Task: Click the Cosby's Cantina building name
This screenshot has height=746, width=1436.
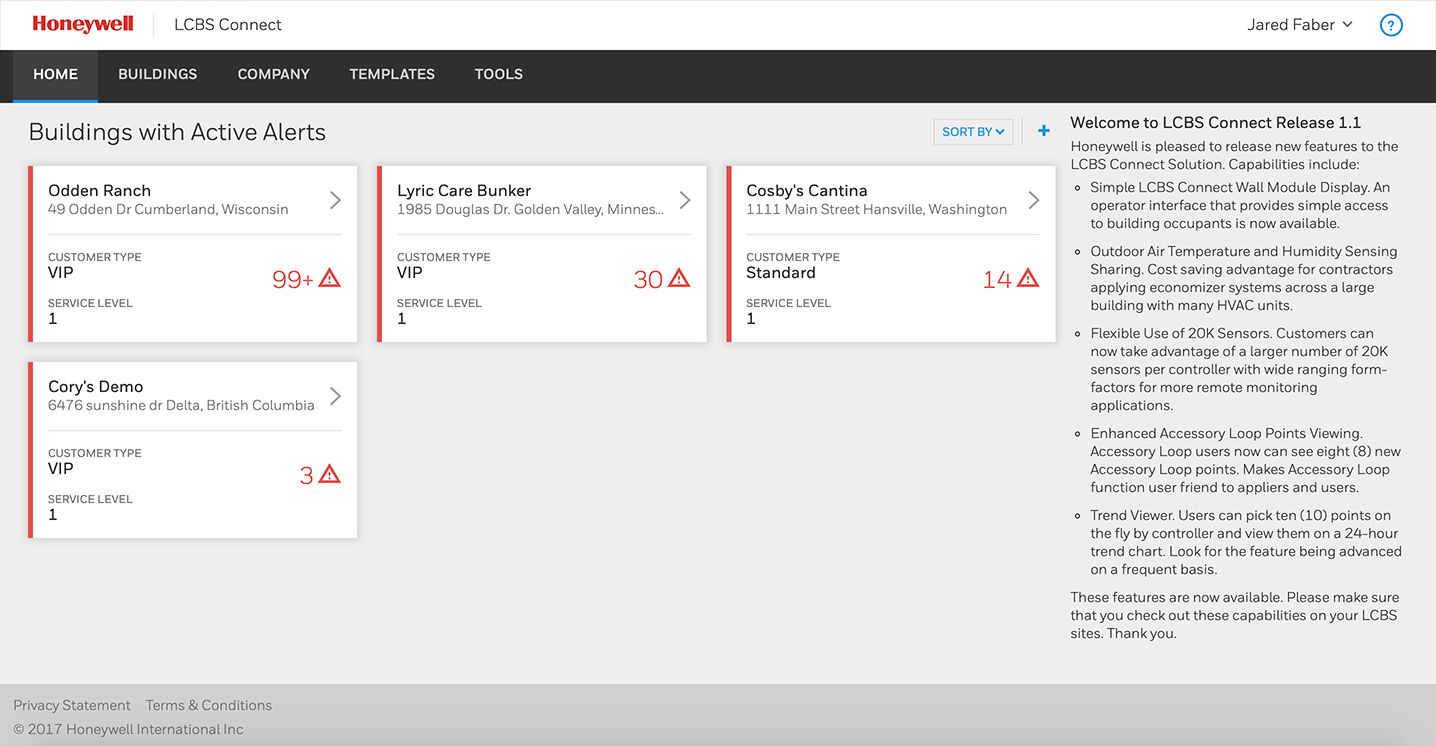Action: pos(807,190)
